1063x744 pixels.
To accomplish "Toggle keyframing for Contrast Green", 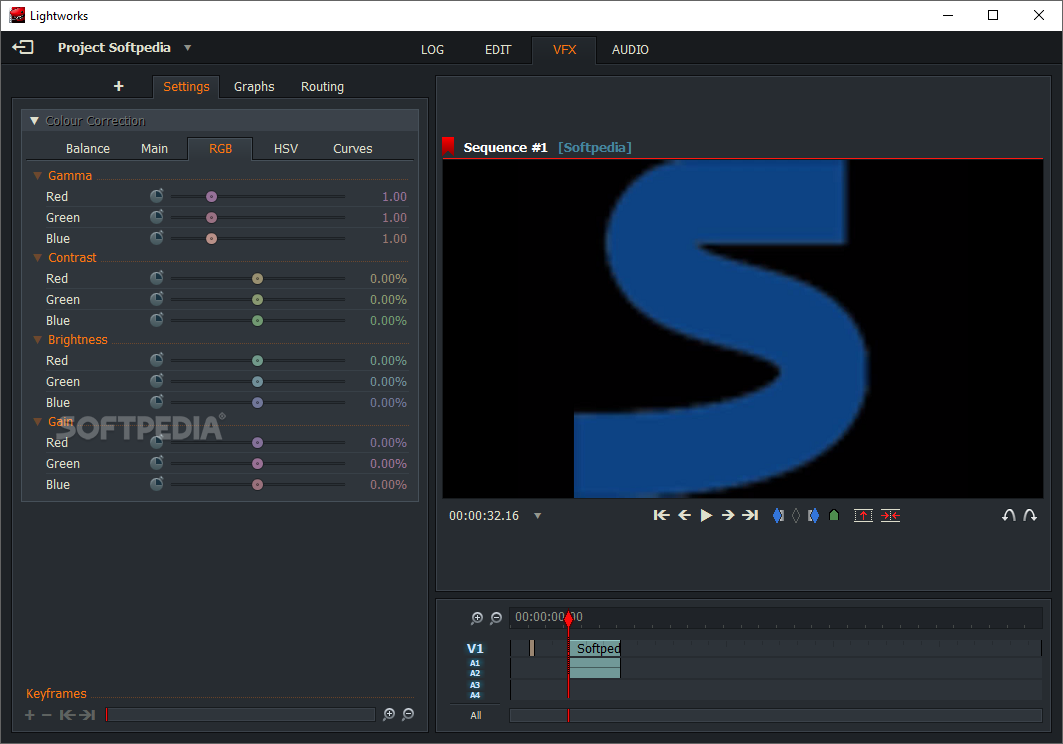I will click(157, 299).
